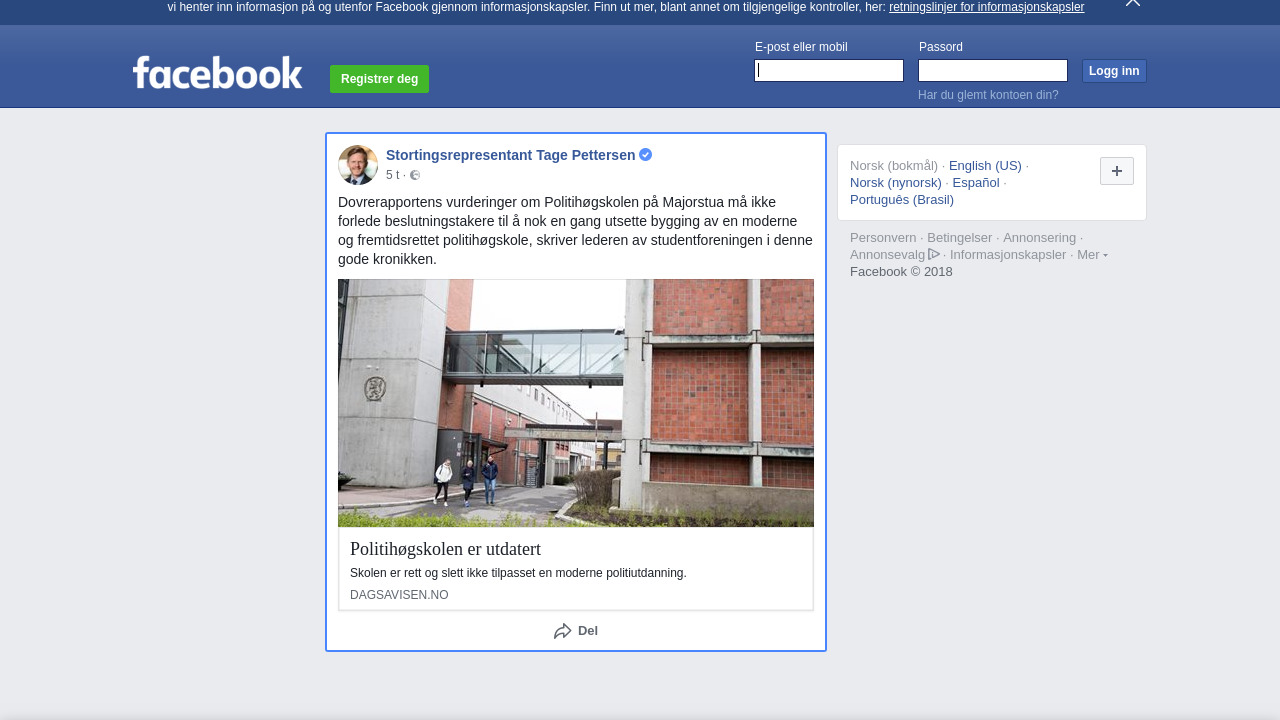Focus the E-post eller mobil field
The image size is (1280, 720).
(829, 70)
